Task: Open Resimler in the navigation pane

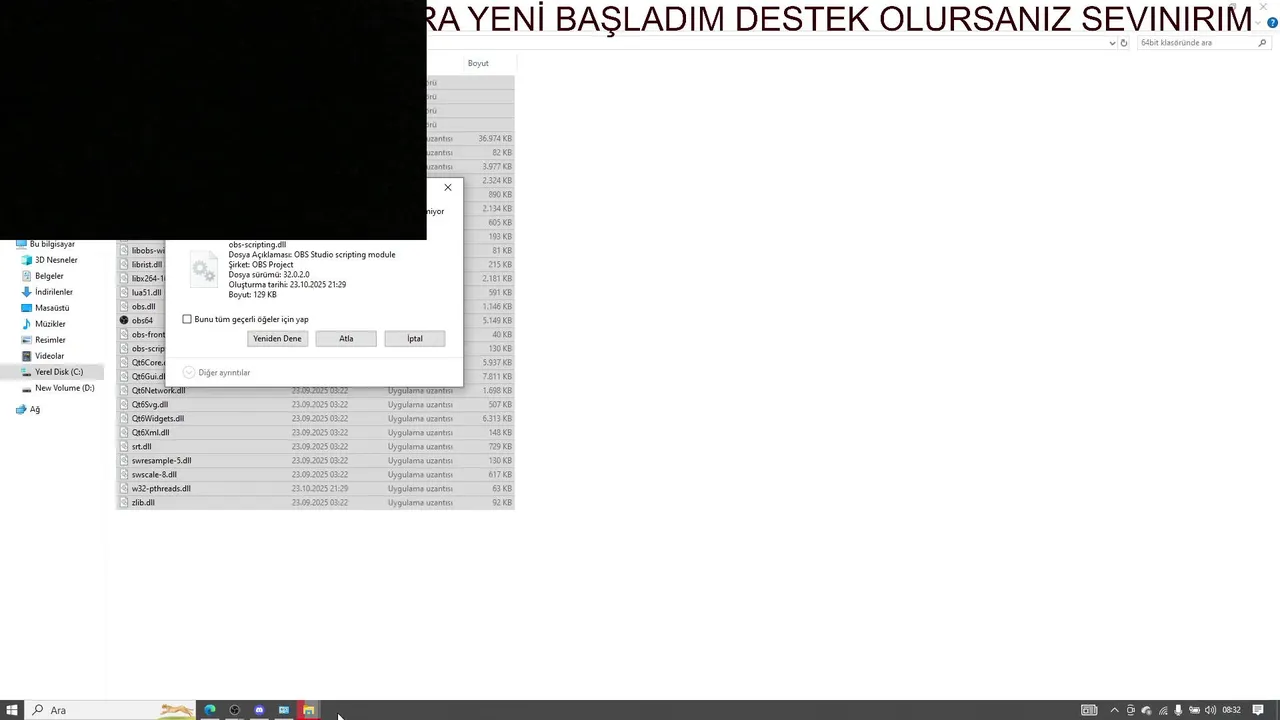Action: [50, 340]
